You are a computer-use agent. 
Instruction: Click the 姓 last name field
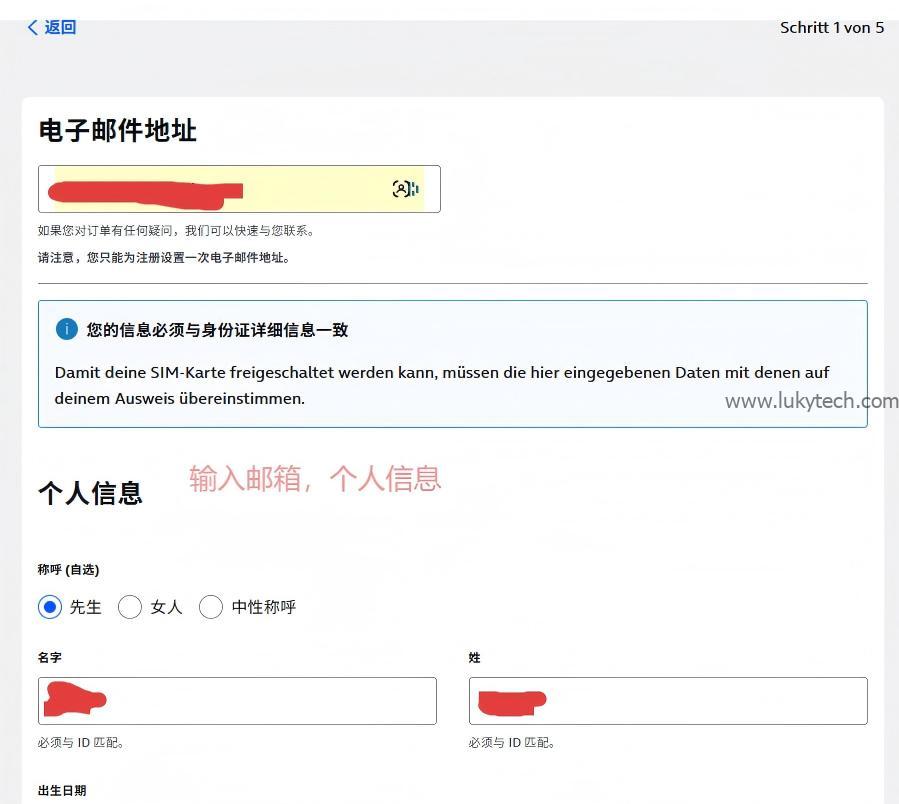pyautogui.click(x=667, y=700)
